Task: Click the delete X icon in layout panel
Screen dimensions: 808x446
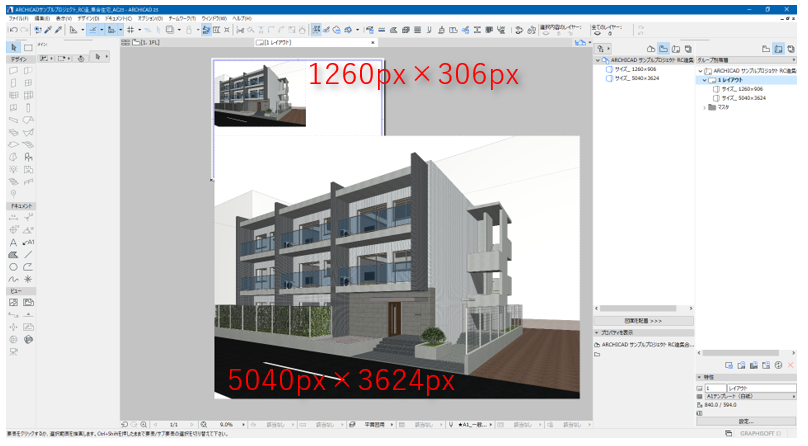Action: pos(791,365)
